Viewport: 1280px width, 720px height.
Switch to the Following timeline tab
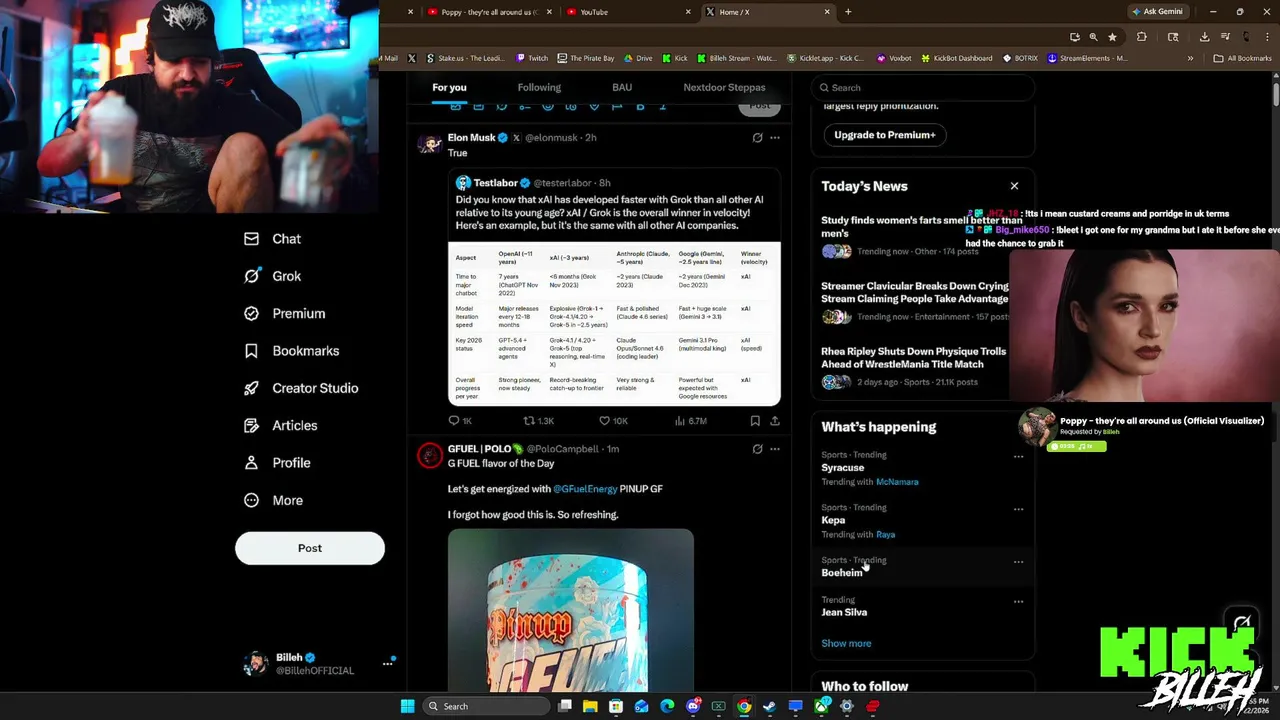coord(539,87)
